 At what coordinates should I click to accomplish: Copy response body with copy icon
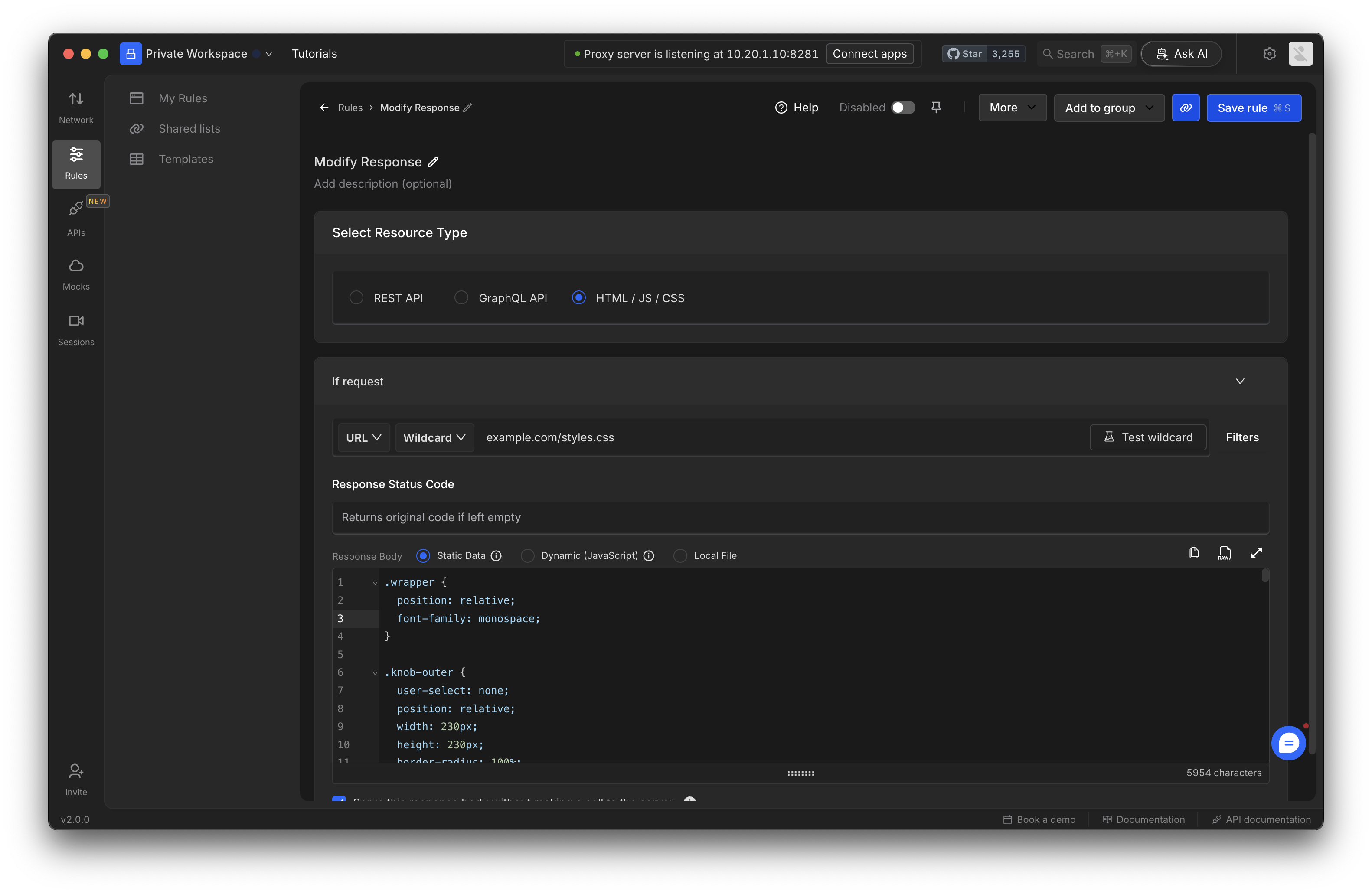pyautogui.click(x=1193, y=553)
